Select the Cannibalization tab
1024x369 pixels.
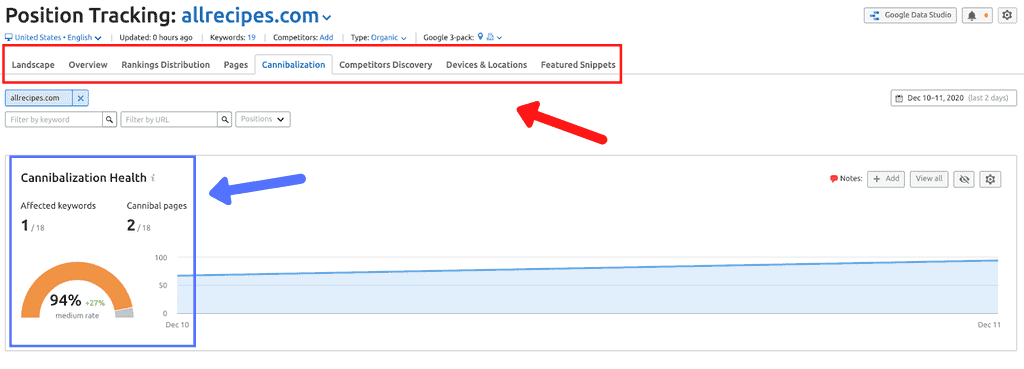[x=293, y=65]
